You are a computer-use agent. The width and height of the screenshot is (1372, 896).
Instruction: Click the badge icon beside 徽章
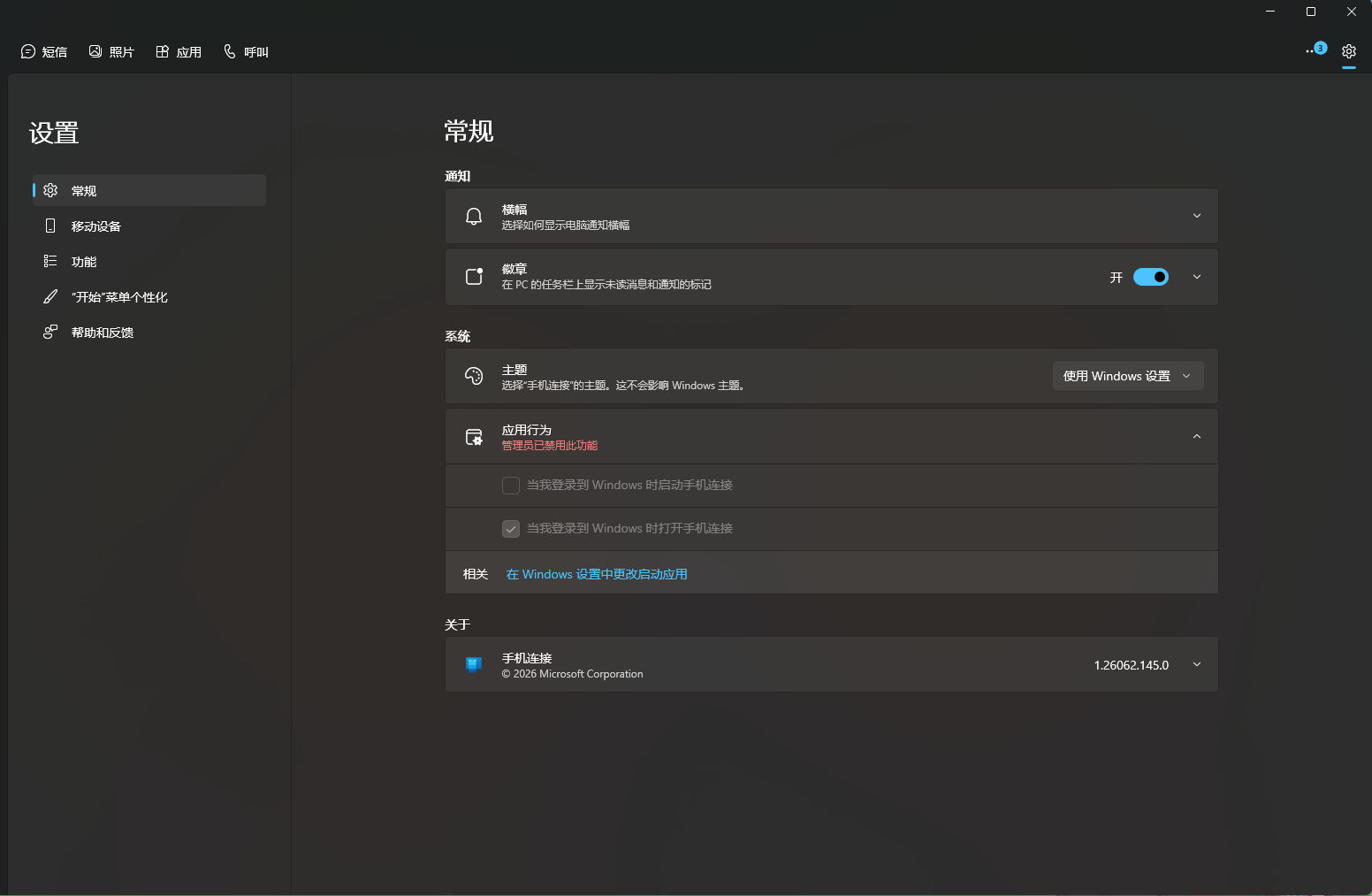pos(474,277)
